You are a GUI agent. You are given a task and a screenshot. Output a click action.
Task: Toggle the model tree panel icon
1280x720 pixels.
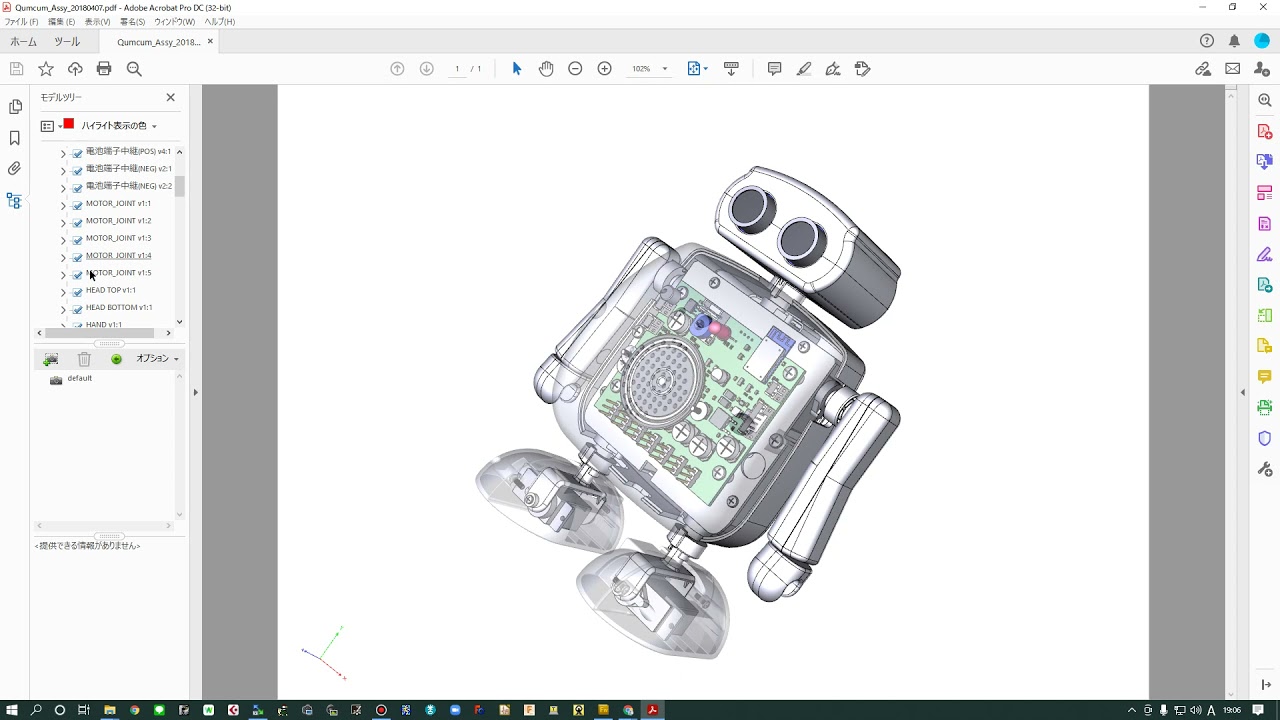pos(14,200)
